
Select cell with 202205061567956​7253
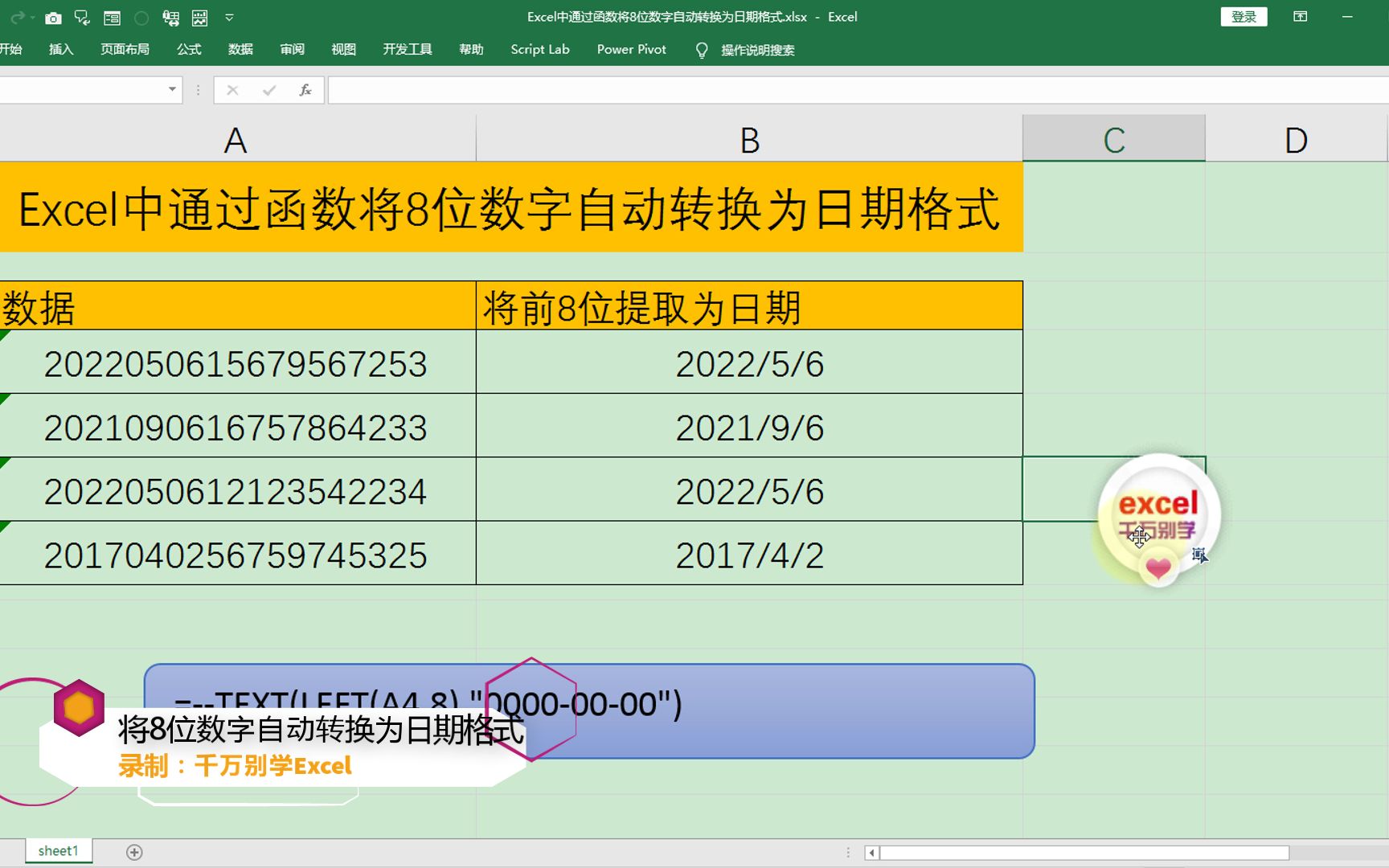238,362
